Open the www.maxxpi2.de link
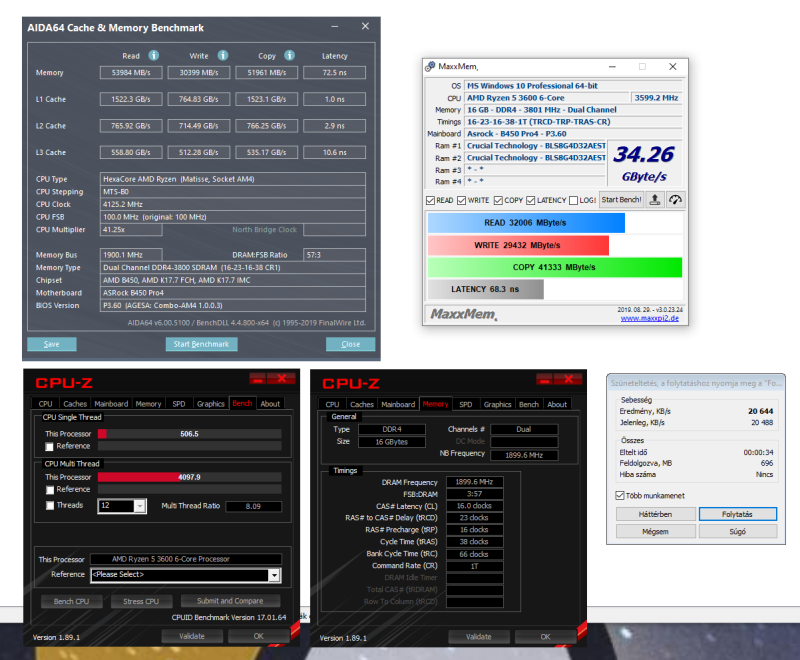The height and width of the screenshot is (660, 800). click(649, 318)
